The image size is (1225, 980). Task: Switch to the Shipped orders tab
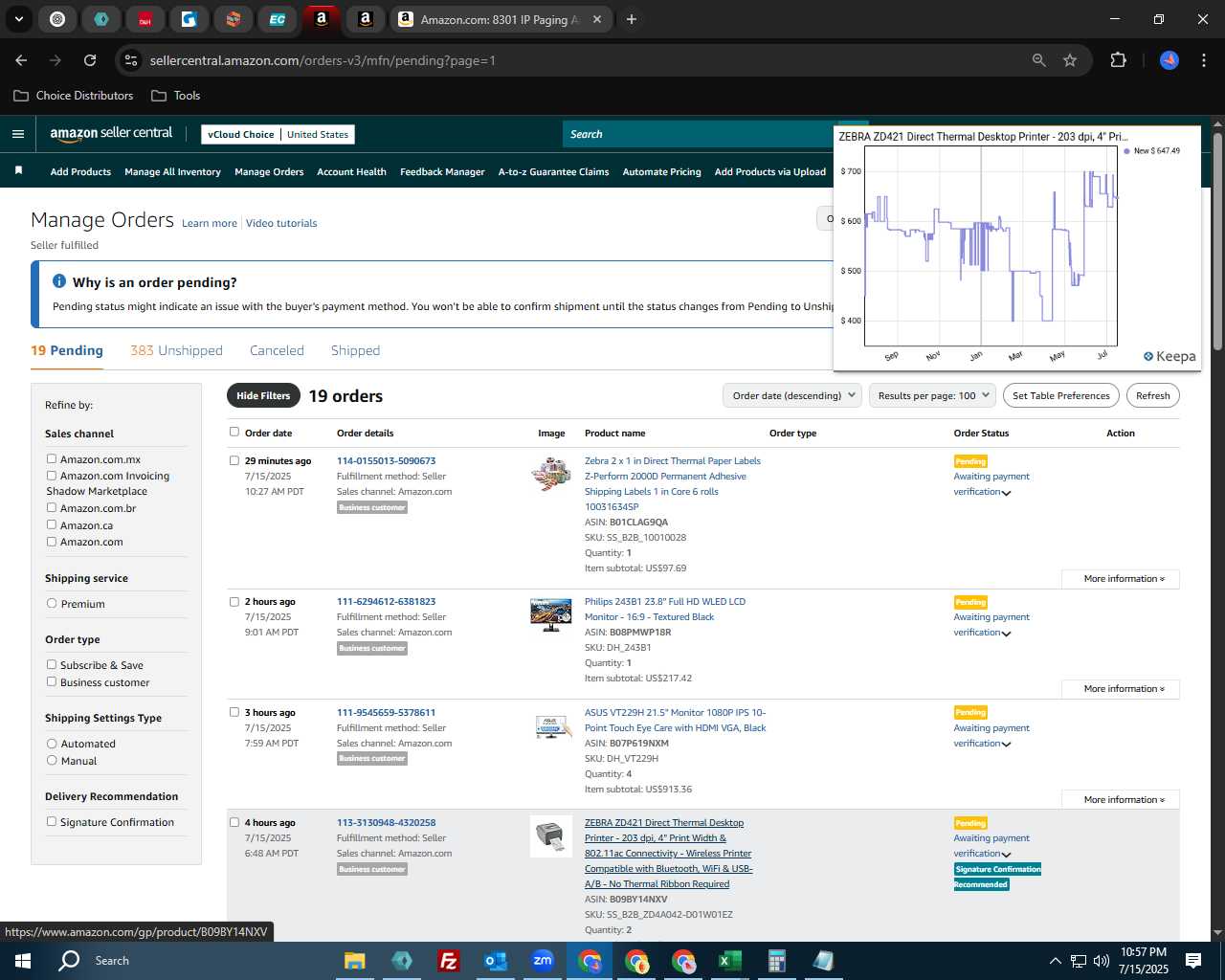point(355,350)
